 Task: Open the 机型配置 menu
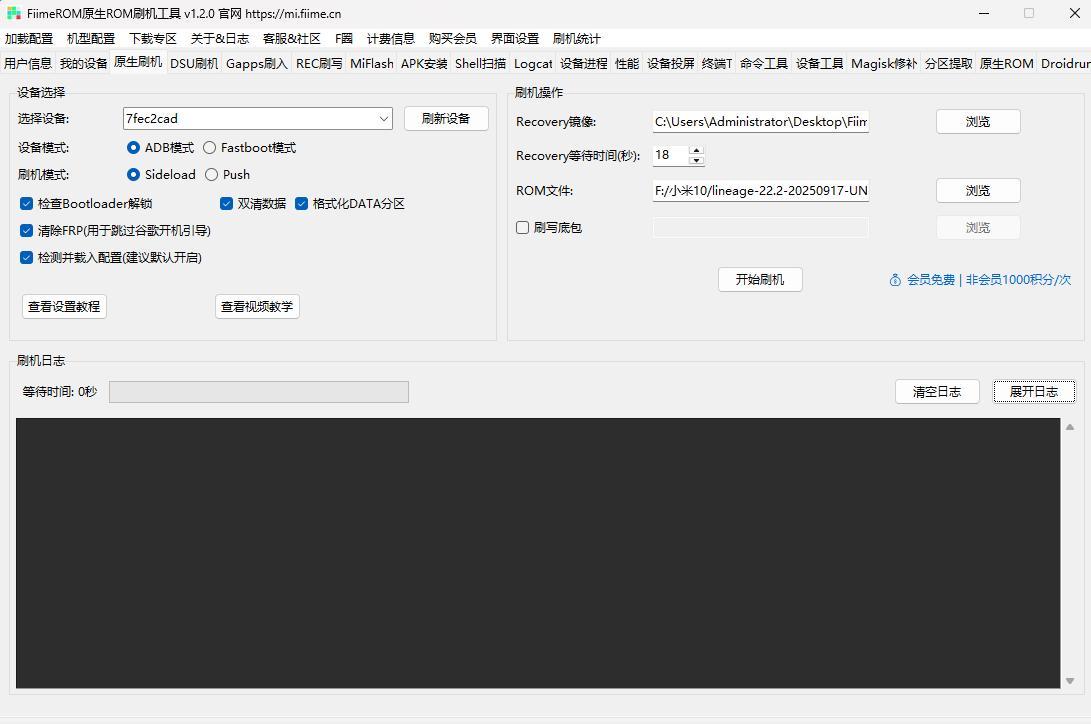point(90,38)
